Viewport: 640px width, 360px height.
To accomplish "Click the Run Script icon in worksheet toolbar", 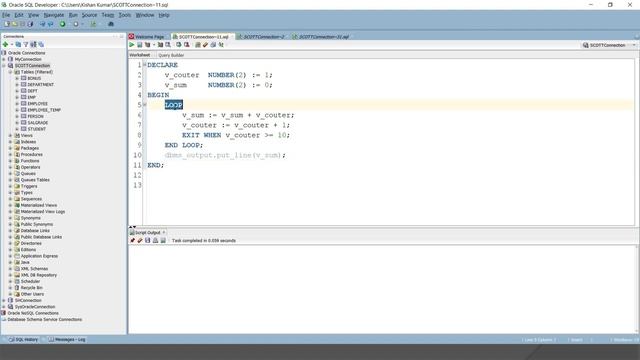I will click(x=140, y=44).
